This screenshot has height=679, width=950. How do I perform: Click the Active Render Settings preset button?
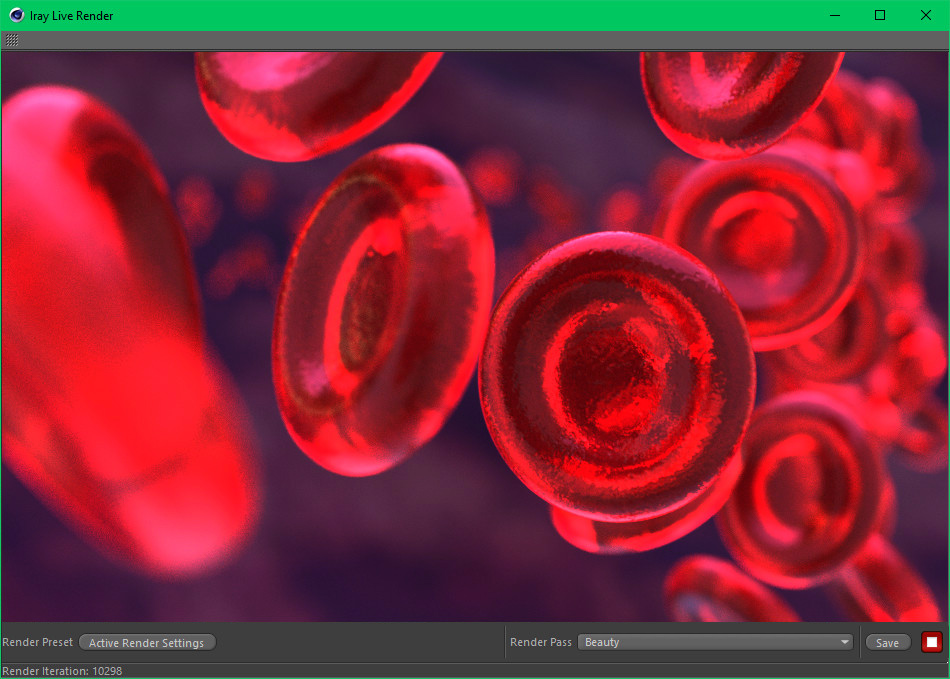(x=147, y=643)
